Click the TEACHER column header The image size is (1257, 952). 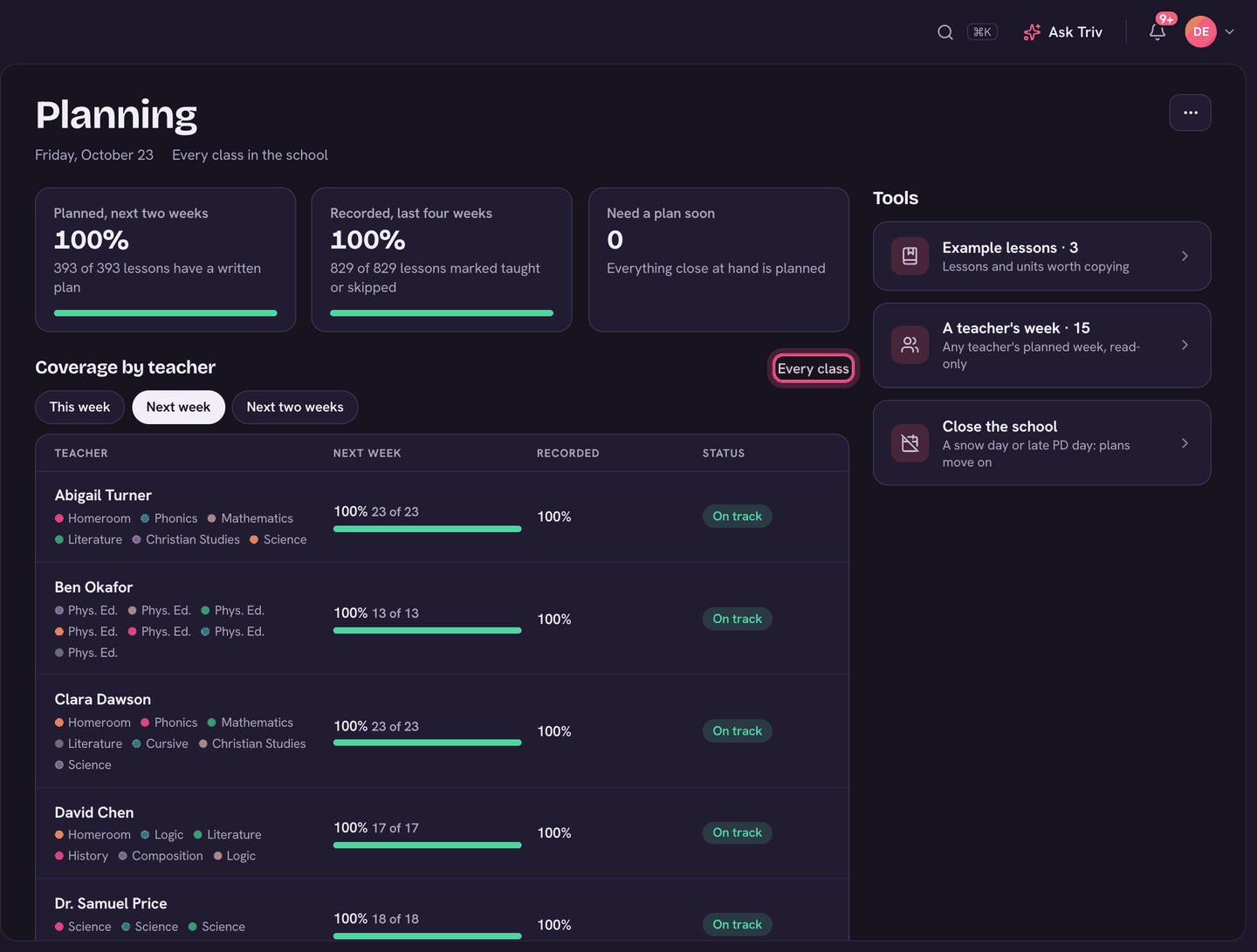(x=81, y=454)
